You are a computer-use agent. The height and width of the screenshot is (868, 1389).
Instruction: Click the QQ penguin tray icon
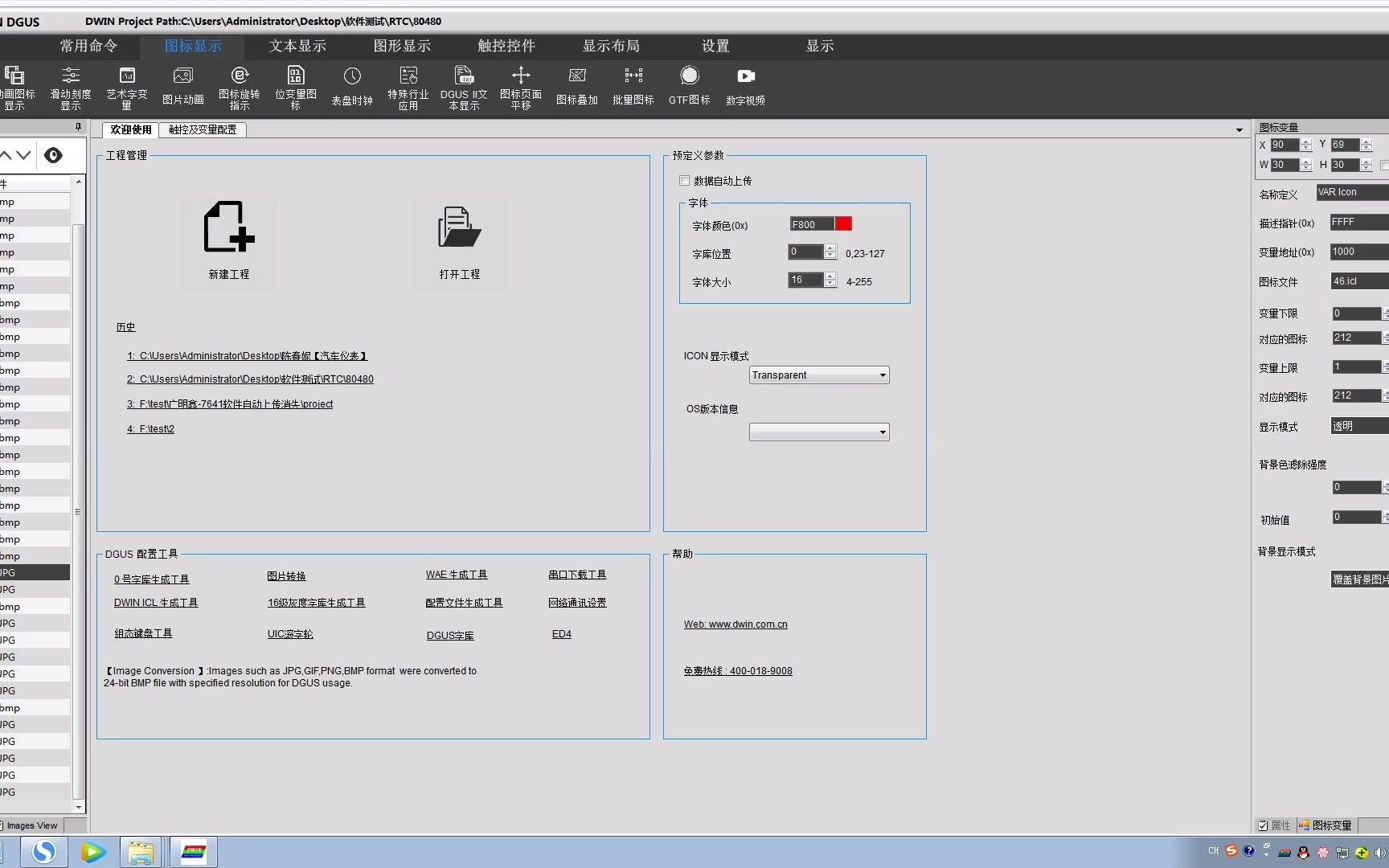click(1303, 853)
